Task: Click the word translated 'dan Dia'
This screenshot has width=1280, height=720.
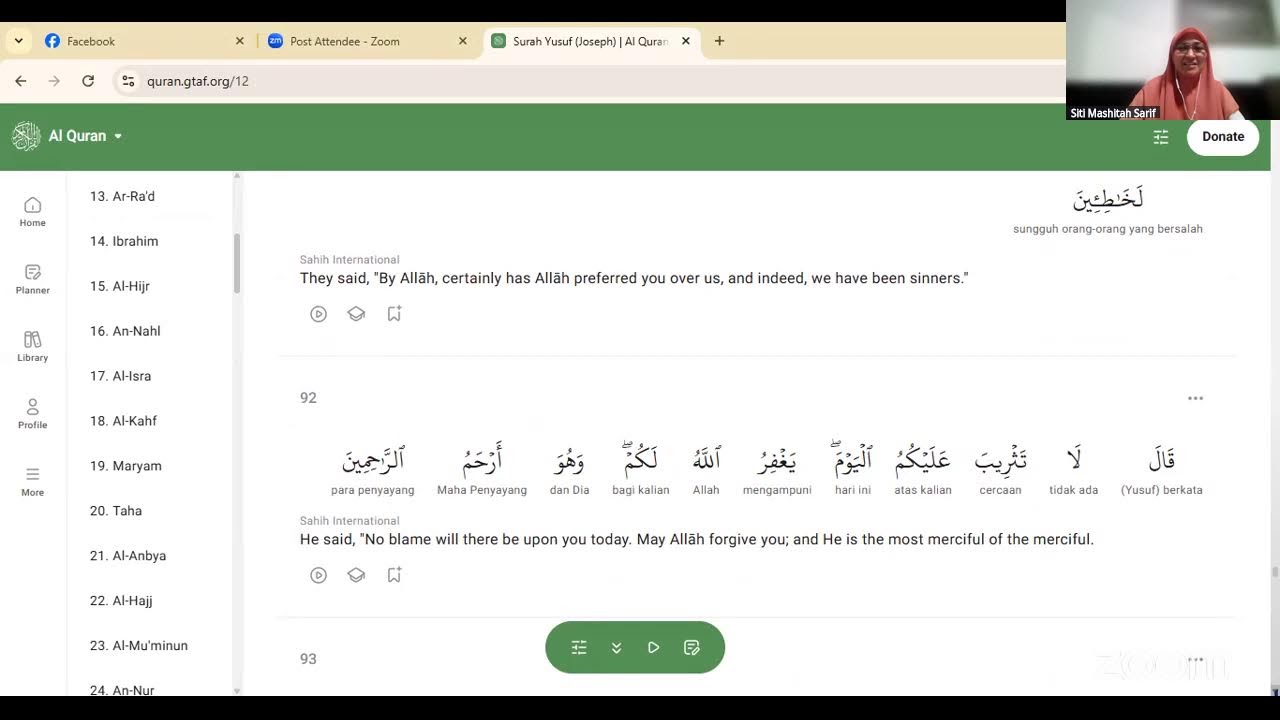Action: [x=569, y=459]
